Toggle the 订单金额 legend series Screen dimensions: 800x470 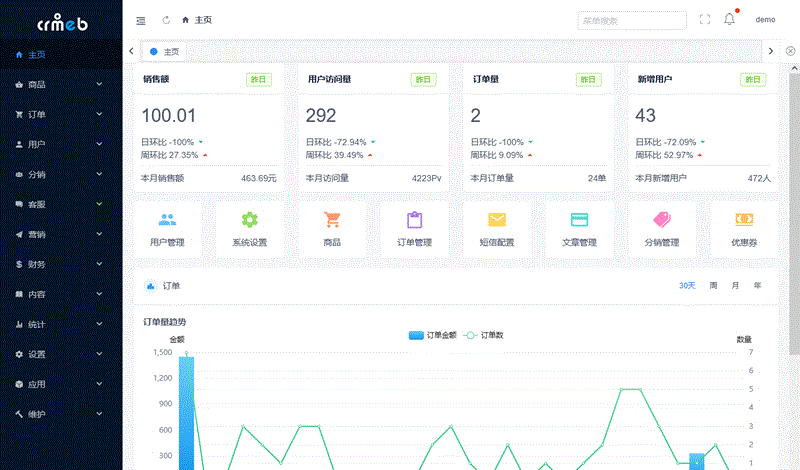coord(433,335)
